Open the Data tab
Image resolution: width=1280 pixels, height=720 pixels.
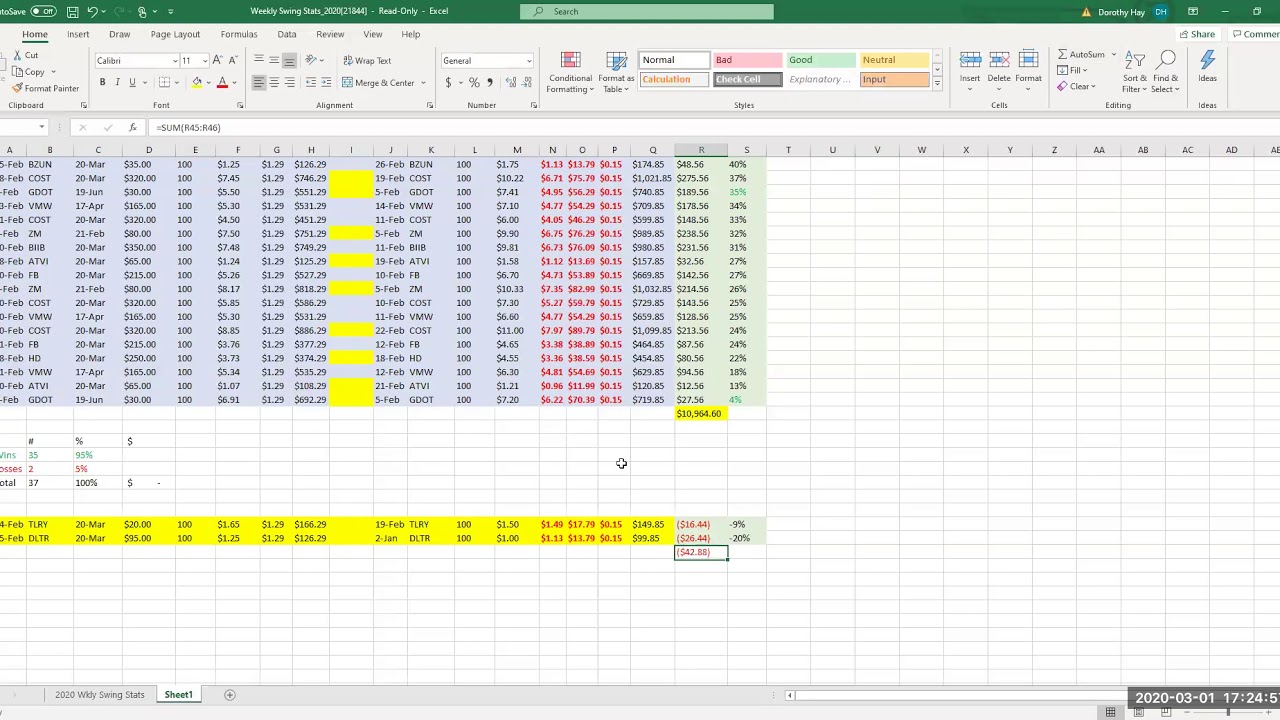coord(287,34)
